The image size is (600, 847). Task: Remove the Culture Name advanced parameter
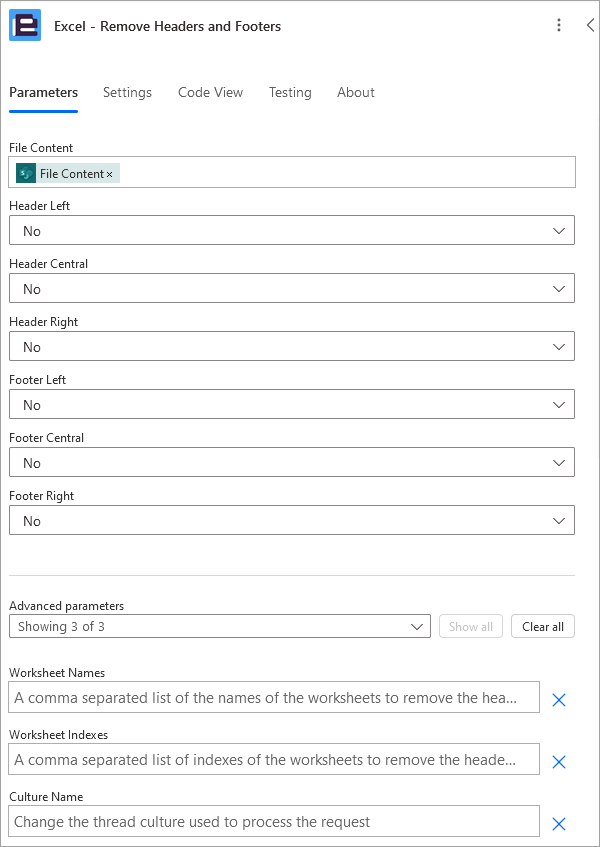coord(559,824)
